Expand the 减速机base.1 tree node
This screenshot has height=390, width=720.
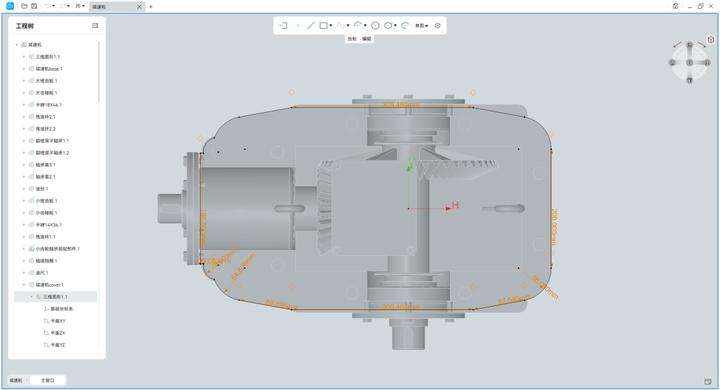(24, 69)
